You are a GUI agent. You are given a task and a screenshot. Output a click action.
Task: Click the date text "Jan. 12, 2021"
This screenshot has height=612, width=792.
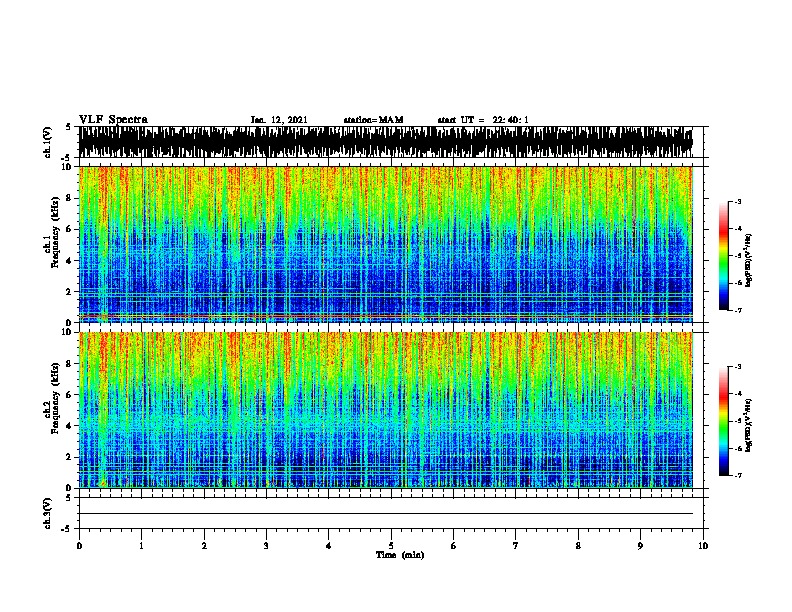click(x=279, y=120)
